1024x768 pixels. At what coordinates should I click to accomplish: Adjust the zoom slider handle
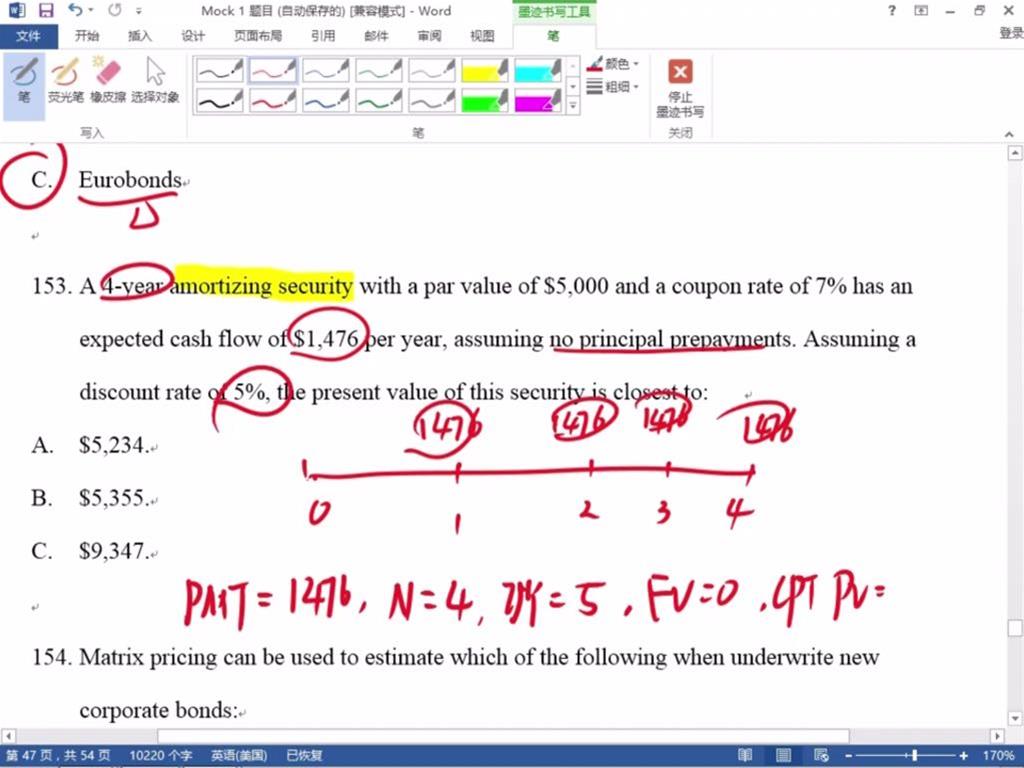click(x=915, y=756)
